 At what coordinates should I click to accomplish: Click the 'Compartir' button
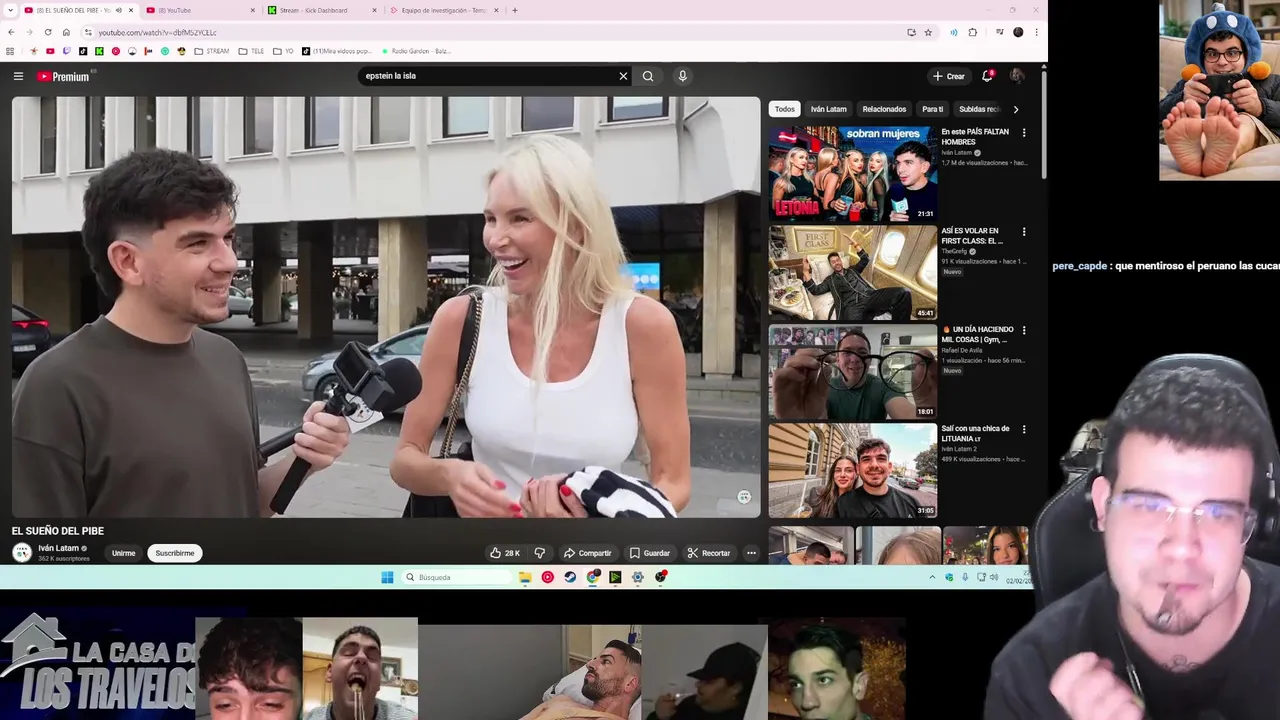tap(587, 553)
